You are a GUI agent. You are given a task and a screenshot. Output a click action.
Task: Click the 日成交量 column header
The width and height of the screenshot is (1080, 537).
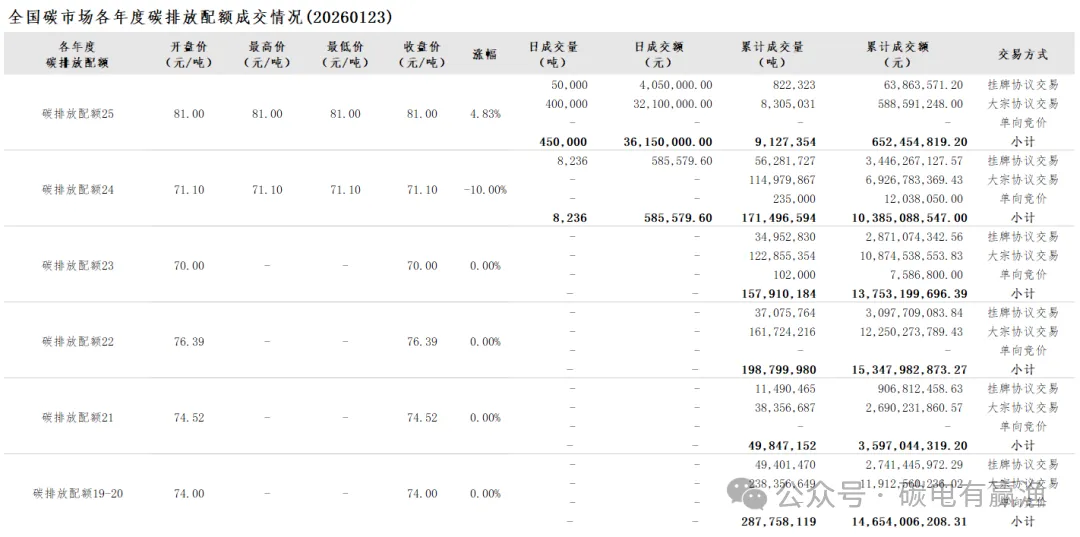[x=553, y=54]
